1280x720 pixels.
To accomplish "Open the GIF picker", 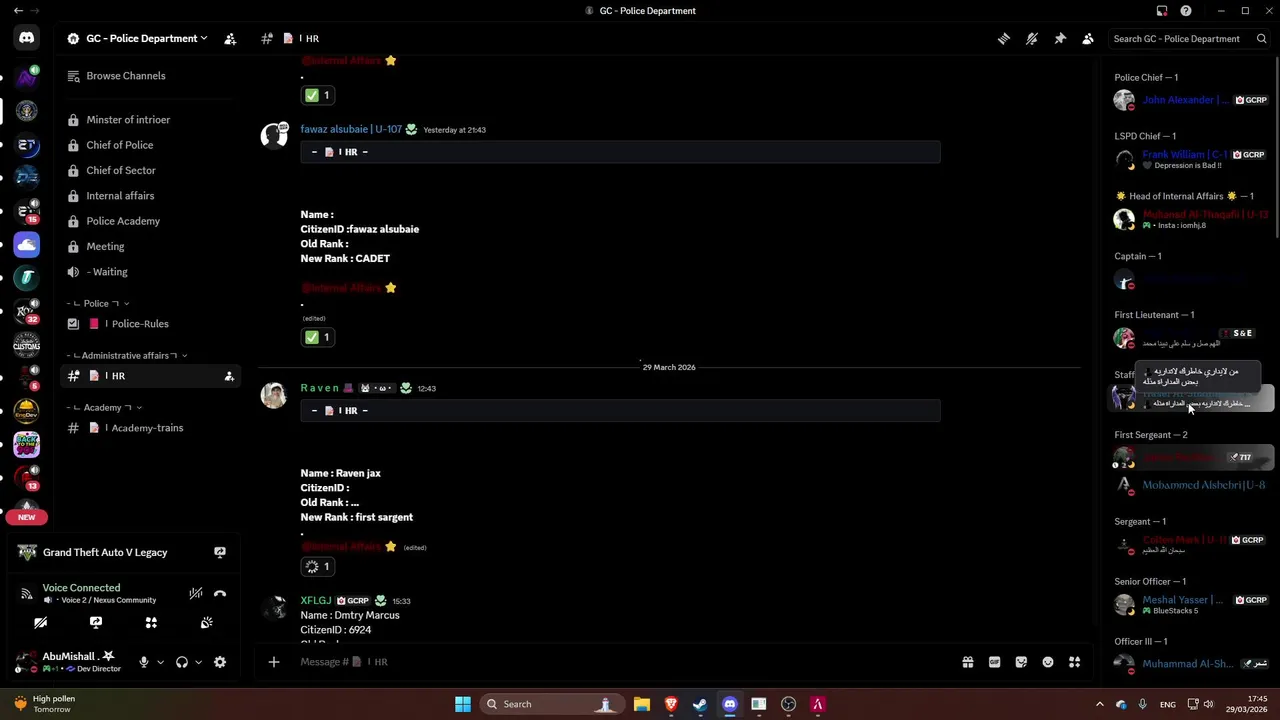I will 995,662.
